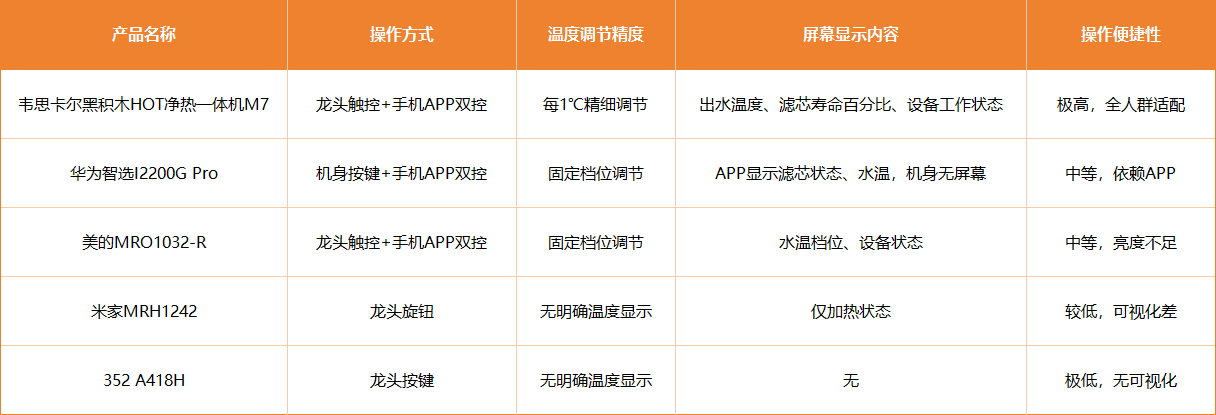Select the 美的MRO1032-R product cell

[x=144, y=242]
